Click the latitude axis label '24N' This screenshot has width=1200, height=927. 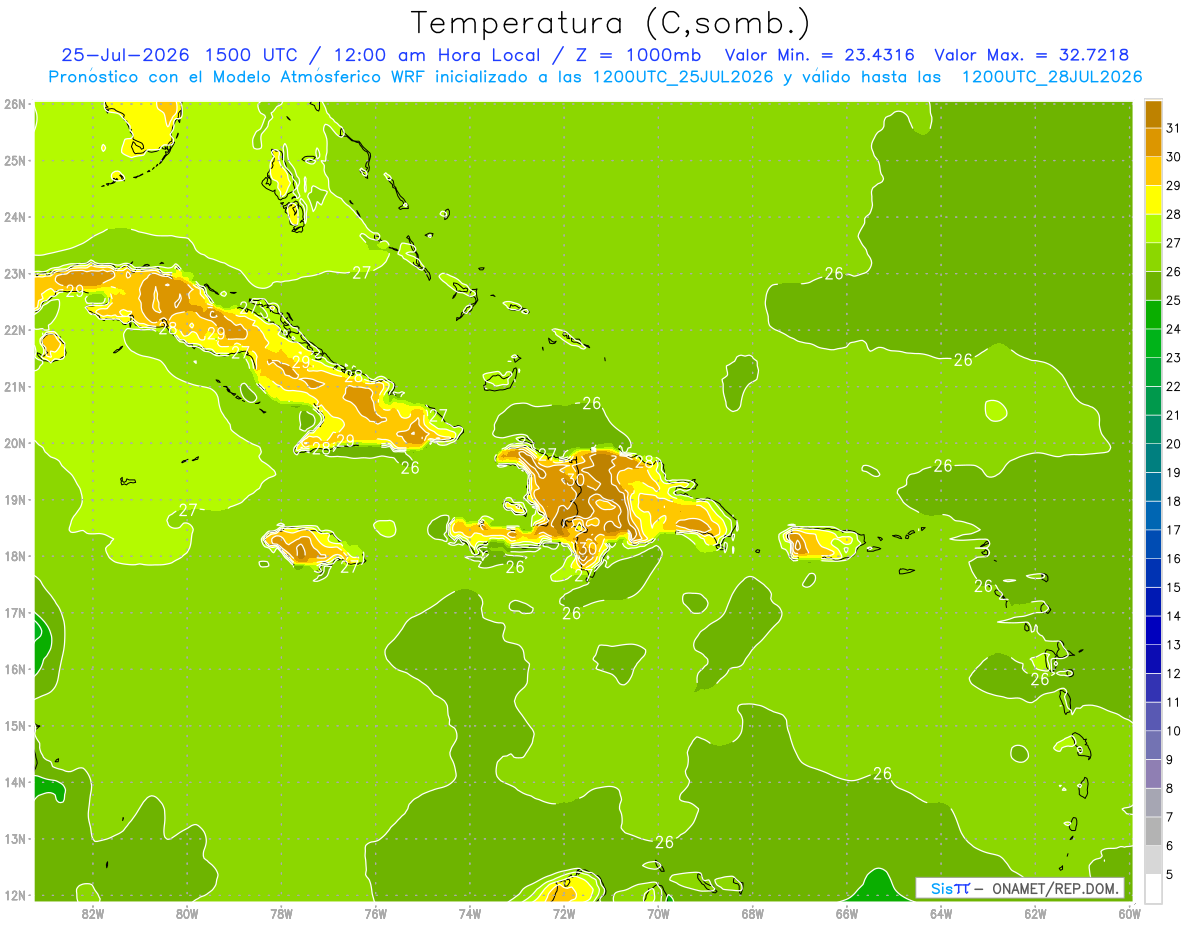pyautogui.click(x=14, y=217)
